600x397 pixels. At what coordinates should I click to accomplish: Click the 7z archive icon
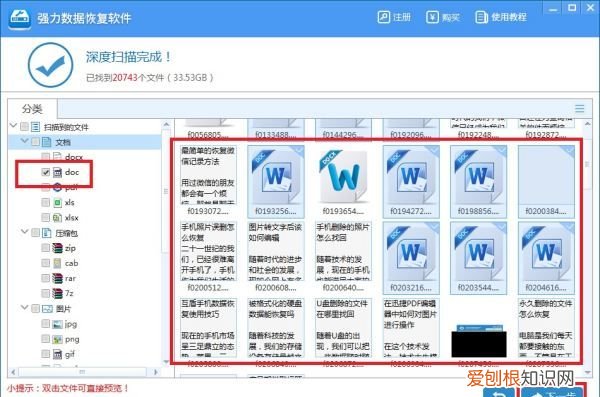pyautogui.click(x=57, y=294)
